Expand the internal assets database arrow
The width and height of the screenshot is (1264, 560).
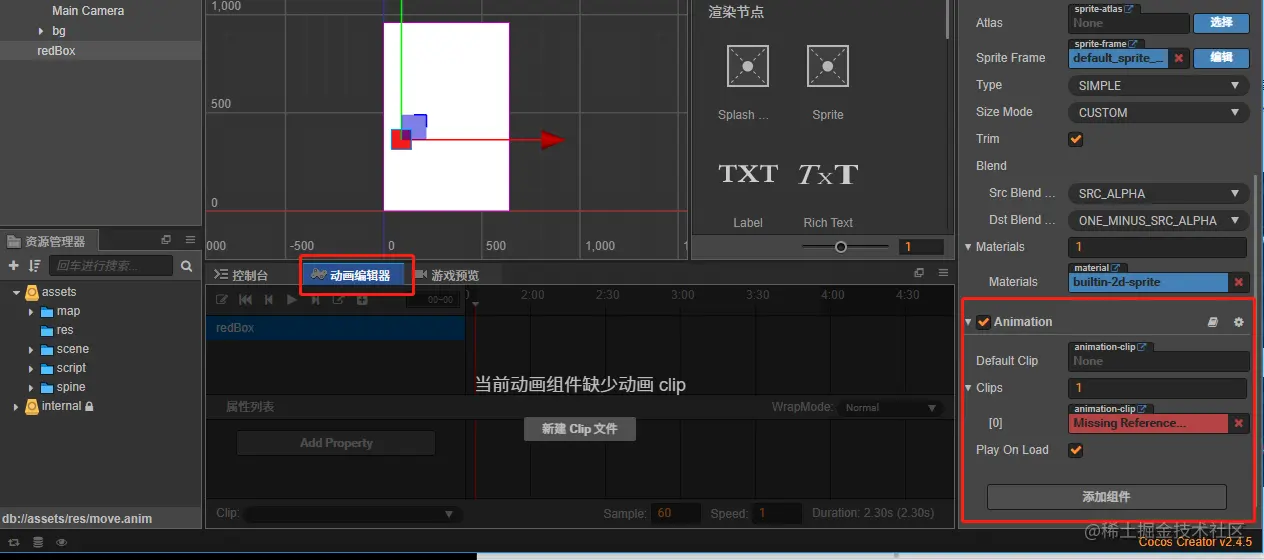16,407
